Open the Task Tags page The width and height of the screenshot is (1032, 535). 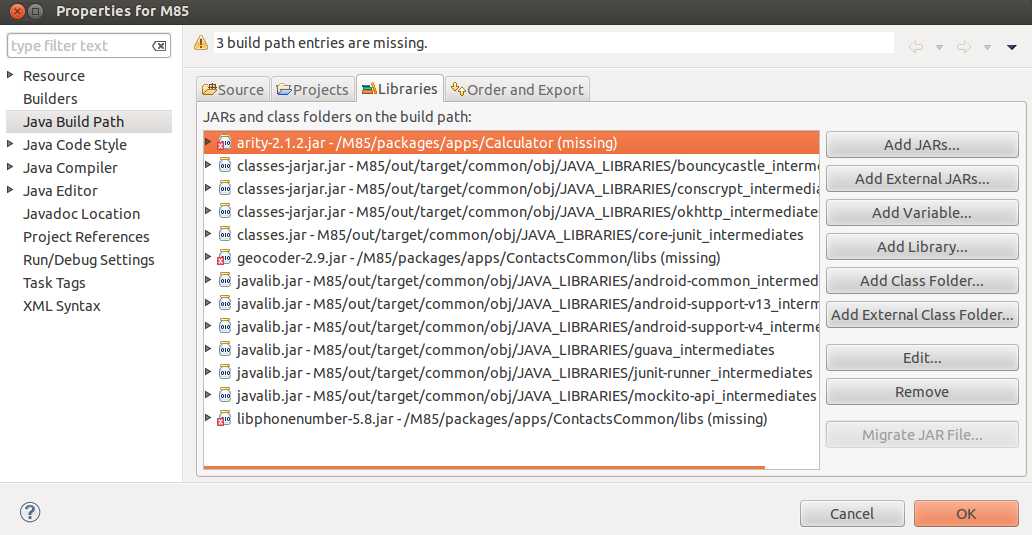(x=54, y=283)
